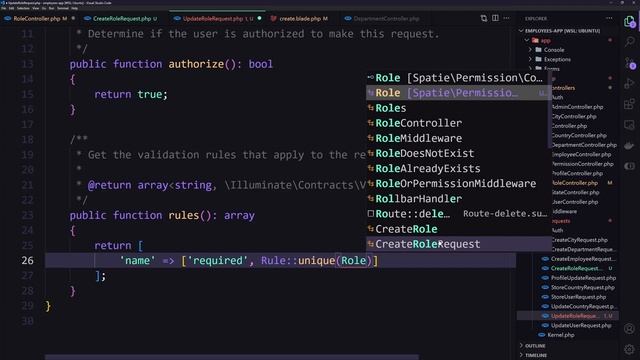The height and width of the screenshot is (360, 640).
Task: Open the Terminal menu
Action: point(63,8)
